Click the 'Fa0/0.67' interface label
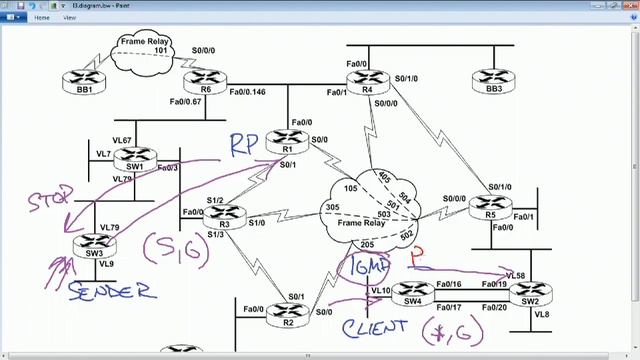This screenshot has width=640, height=360. (x=186, y=102)
